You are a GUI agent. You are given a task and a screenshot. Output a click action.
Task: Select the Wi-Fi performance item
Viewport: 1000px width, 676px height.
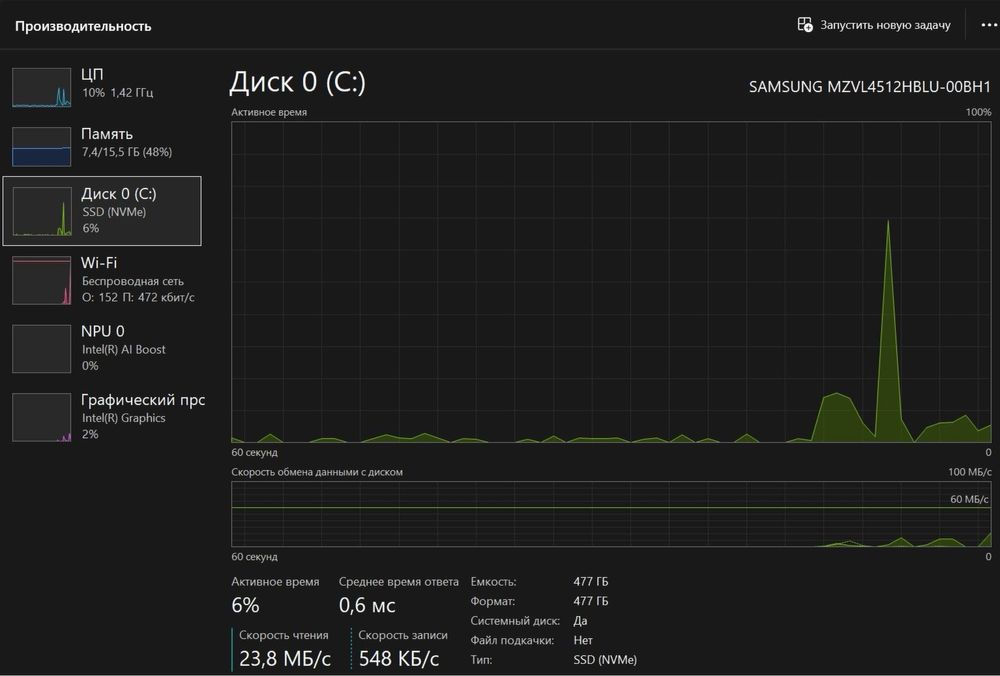(102, 280)
